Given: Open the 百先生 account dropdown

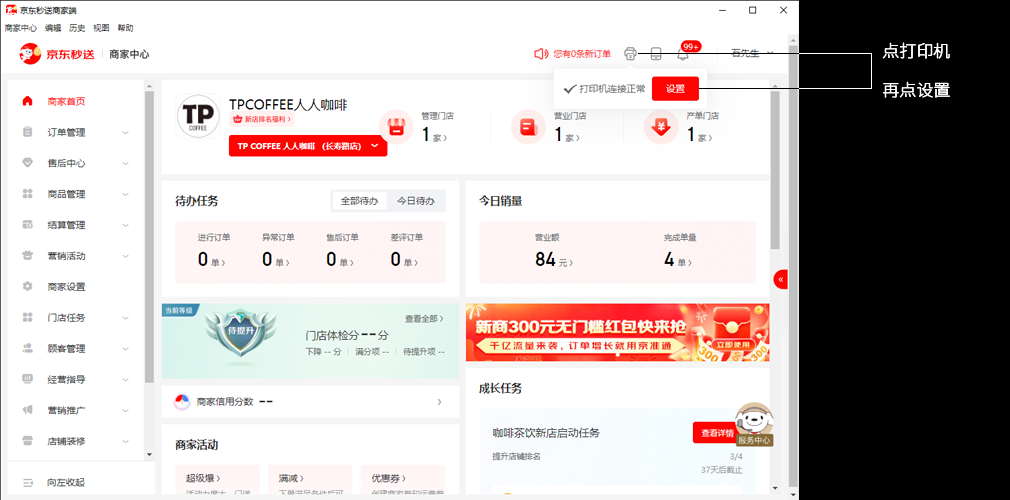Looking at the screenshot, I should [752, 54].
